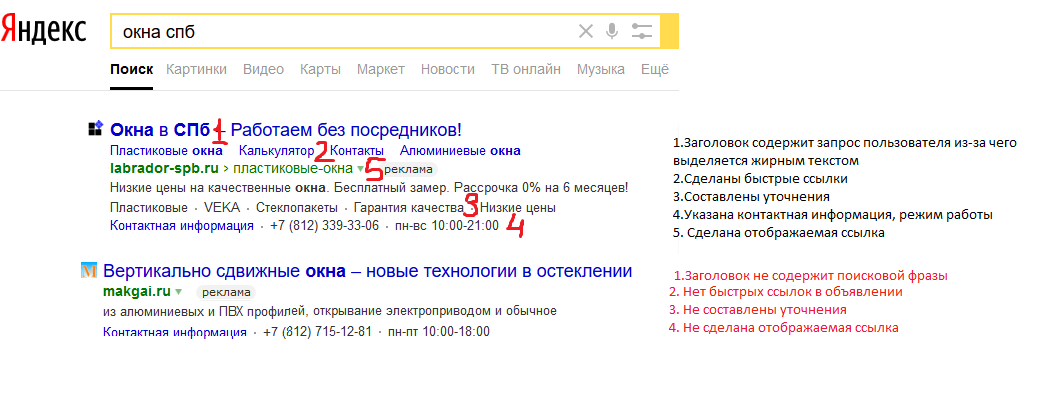Open the makgai.ru green URL
This screenshot has width=1063, height=412.
(x=136, y=292)
